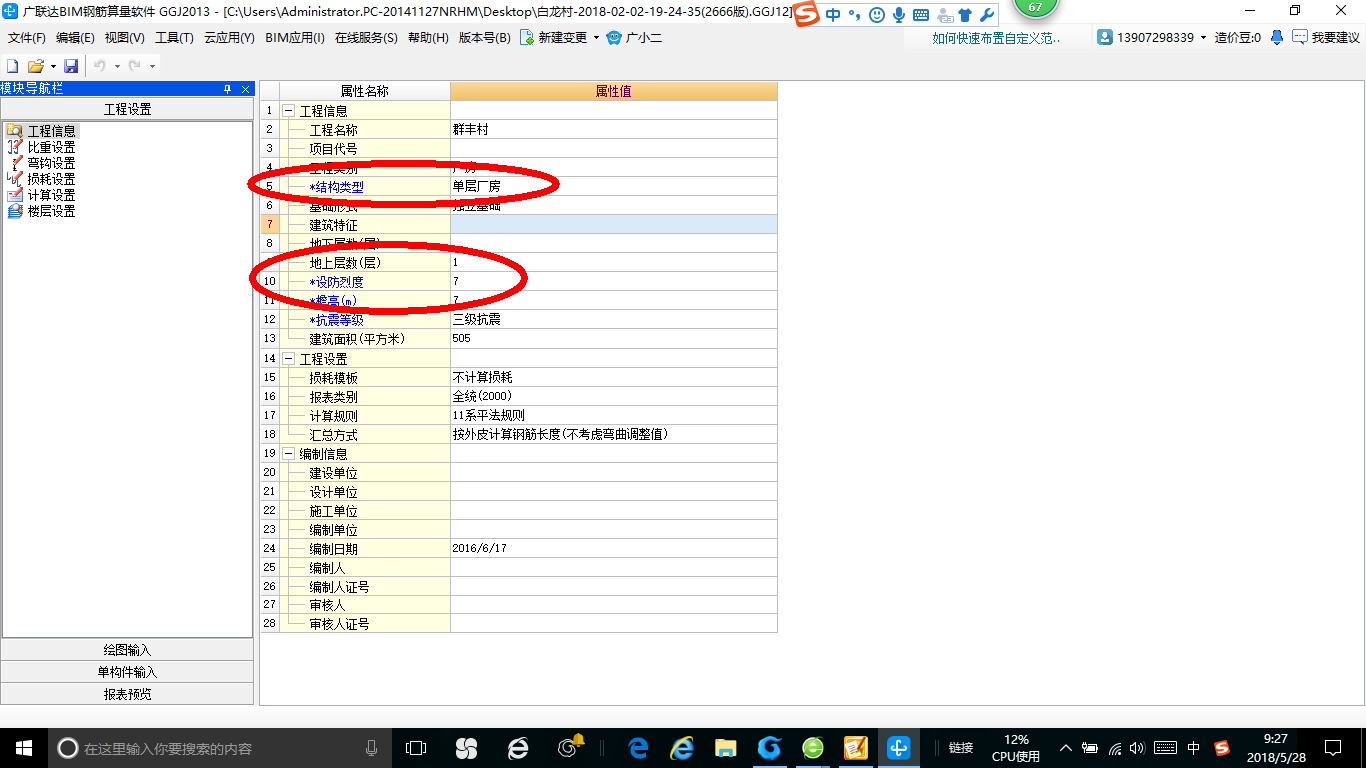Open the 在线服务(S) menu
The height and width of the screenshot is (768, 1366).
tap(366, 38)
